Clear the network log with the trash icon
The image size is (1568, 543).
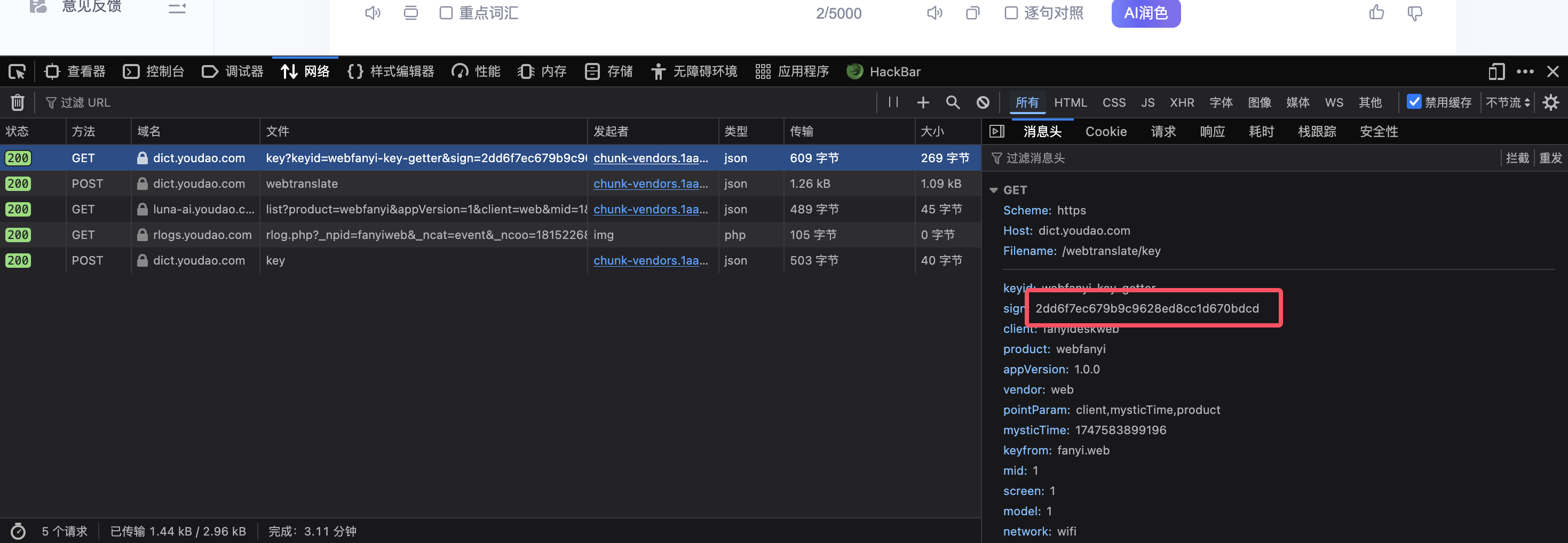[x=18, y=102]
